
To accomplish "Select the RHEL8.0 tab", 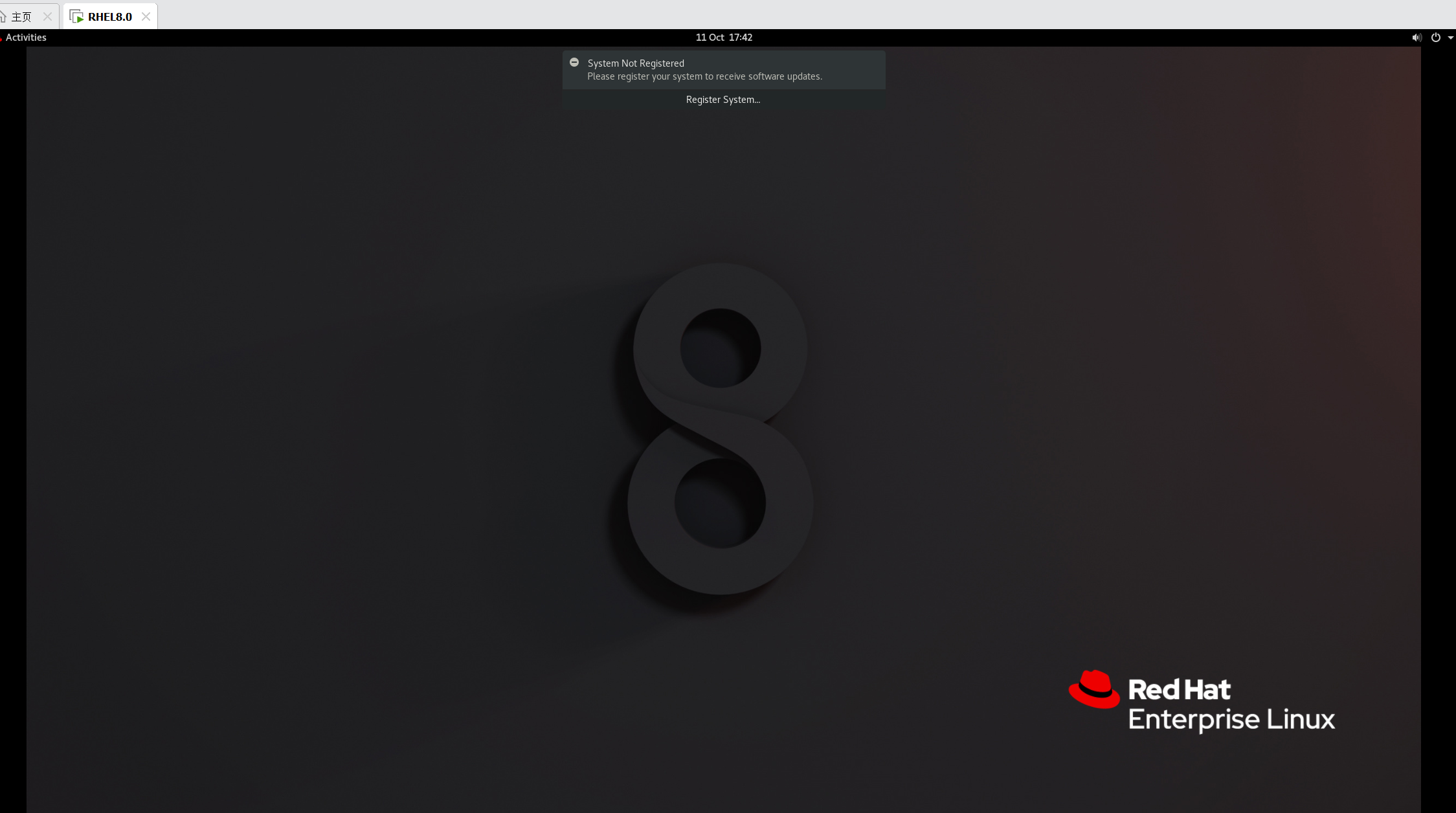I will 109,16.
